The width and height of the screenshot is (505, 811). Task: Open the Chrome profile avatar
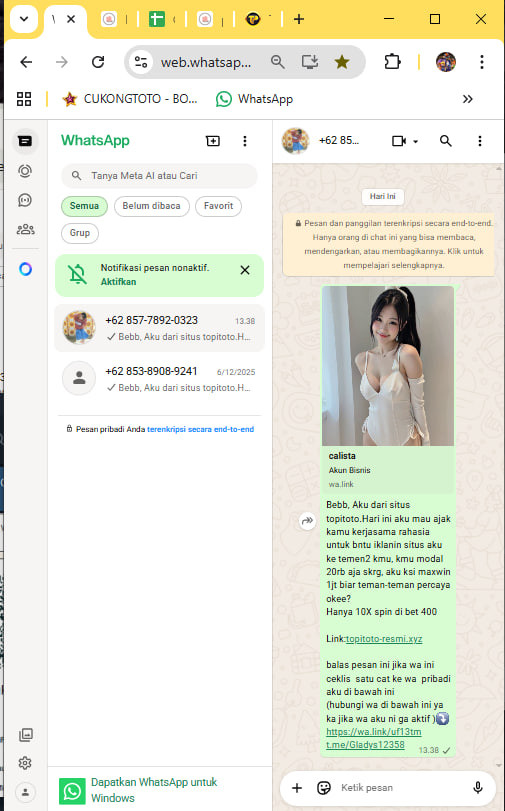click(x=445, y=62)
